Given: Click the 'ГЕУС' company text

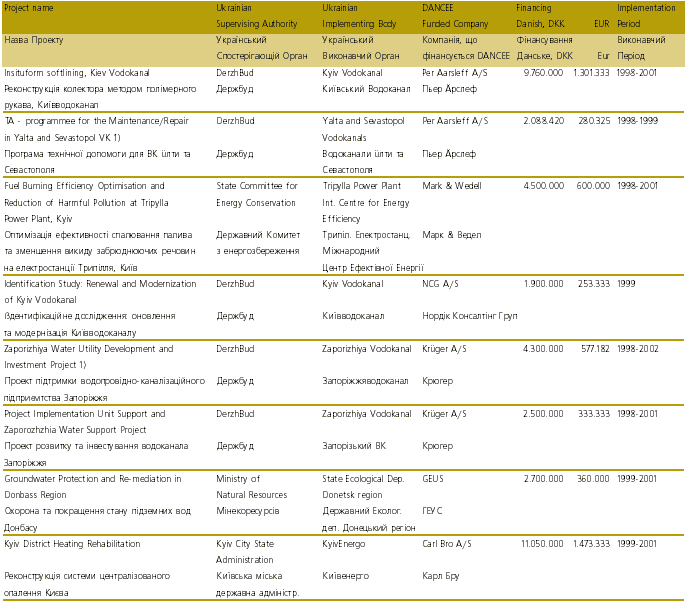Looking at the screenshot, I should point(432,511).
